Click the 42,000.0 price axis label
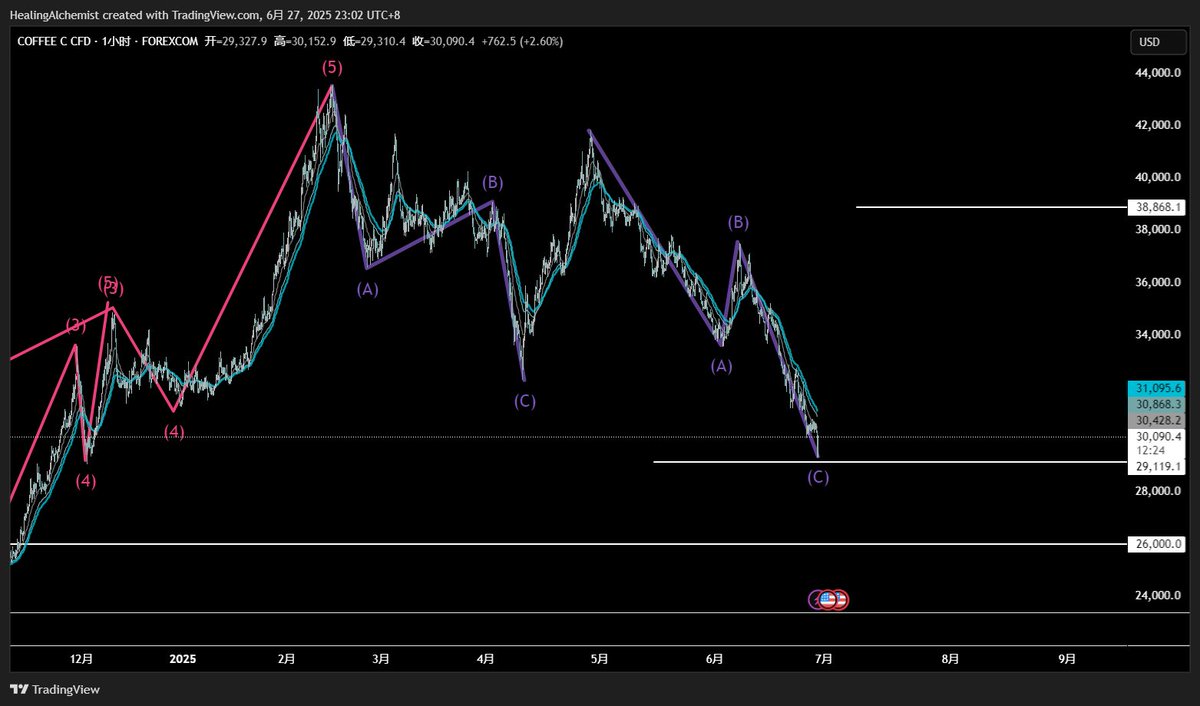1200x706 pixels. pyautogui.click(x=1158, y=125)
